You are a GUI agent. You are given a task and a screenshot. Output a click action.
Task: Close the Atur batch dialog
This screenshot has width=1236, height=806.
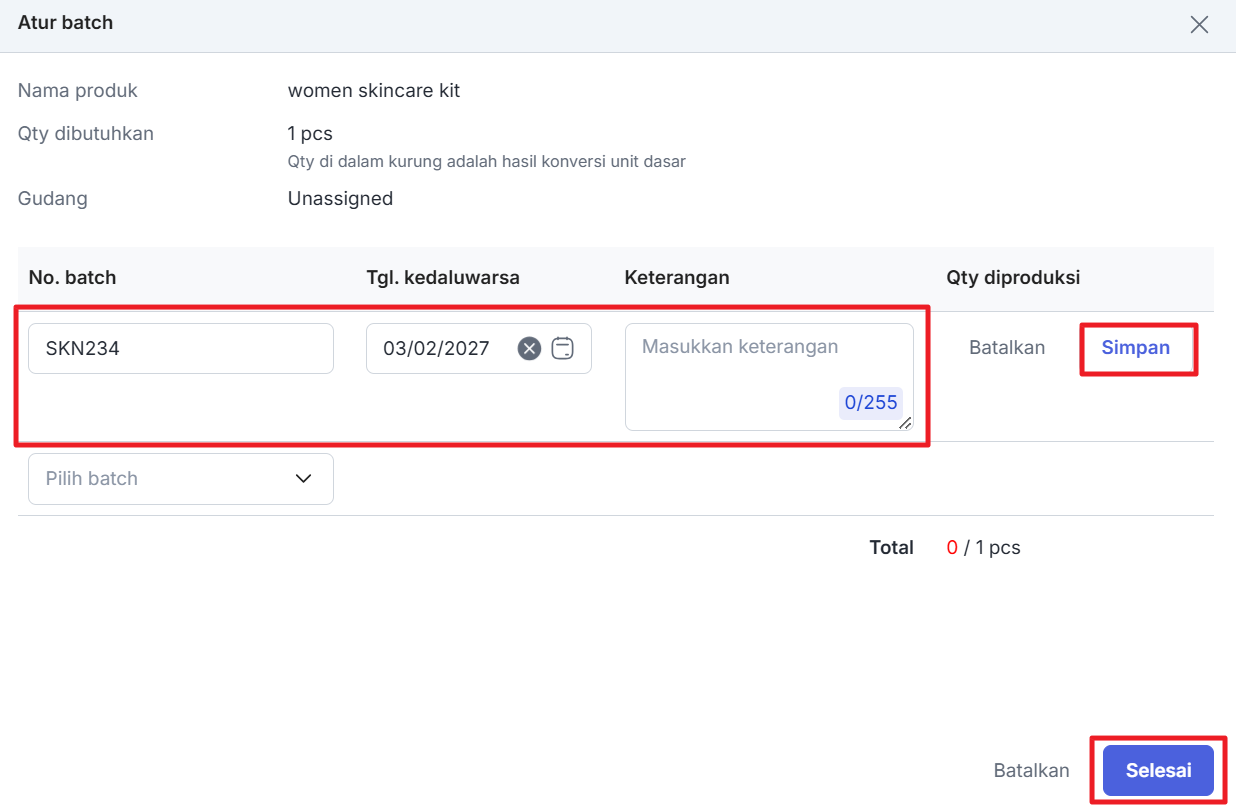[1199, 25]
